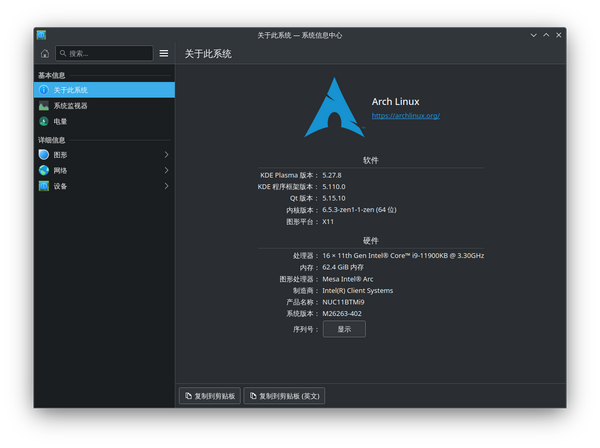Open 系统监视器 sidebar entry
The width and height of the screenshot is (600, 448).
pyautogui.click(x=104, y=106)
